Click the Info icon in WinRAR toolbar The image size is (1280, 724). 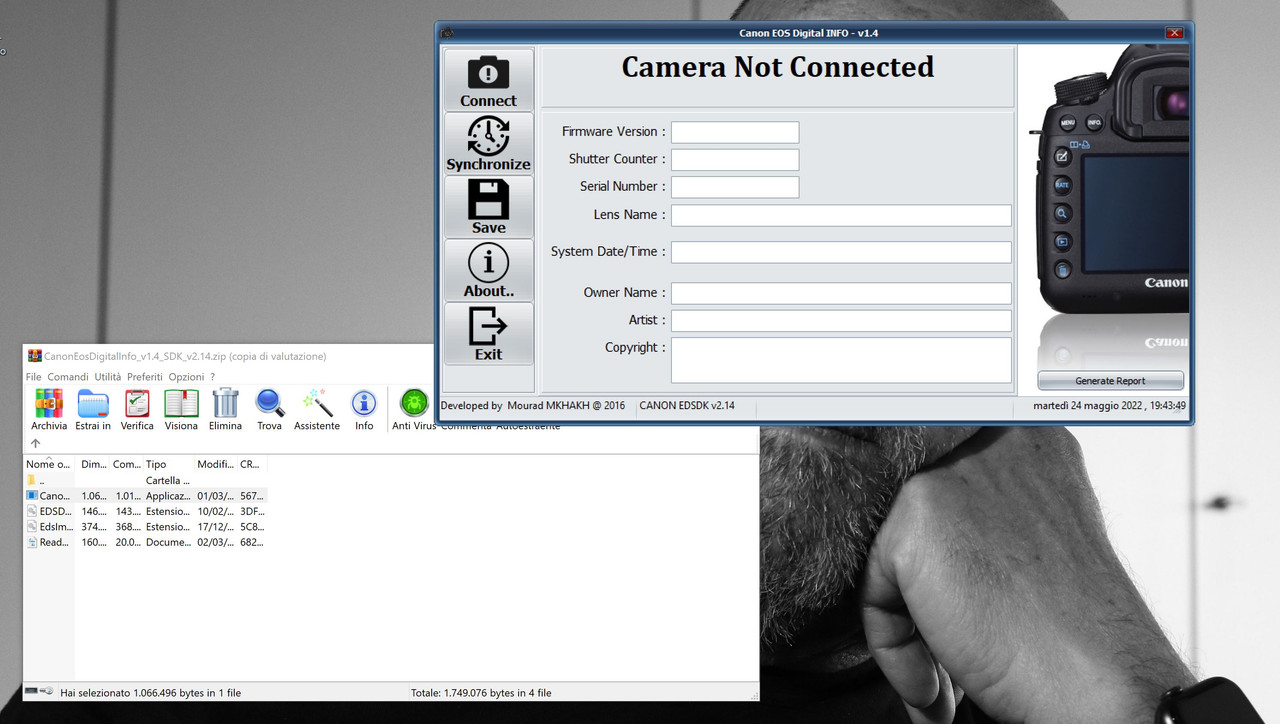tap(364, 410)
